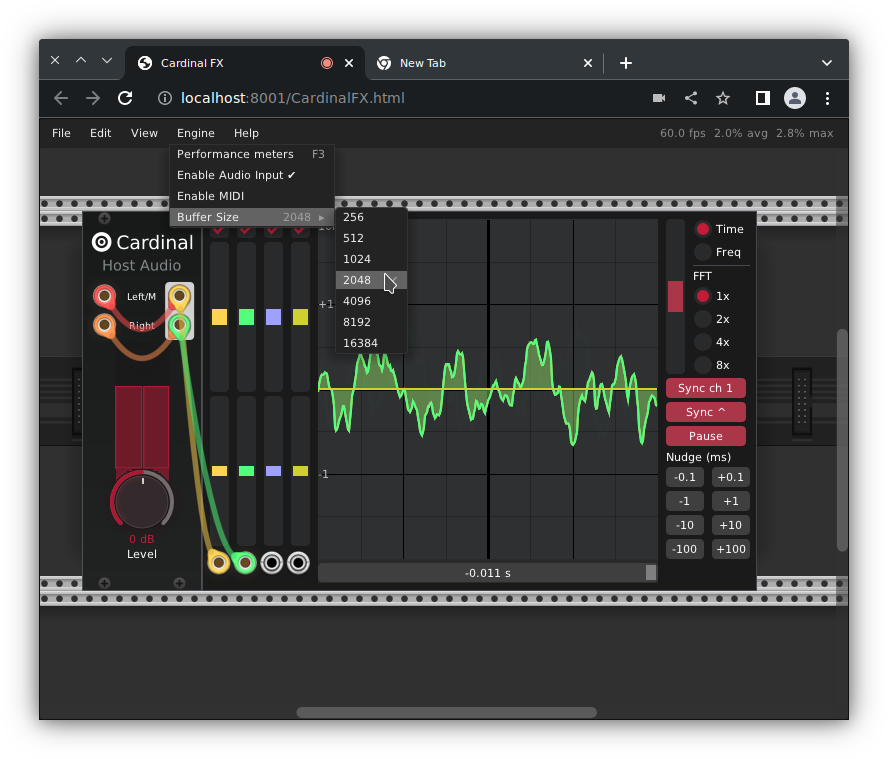This screenshot has width=888, height=759.
Task: Open the browser three-dot menu
Action: point(827,98)
